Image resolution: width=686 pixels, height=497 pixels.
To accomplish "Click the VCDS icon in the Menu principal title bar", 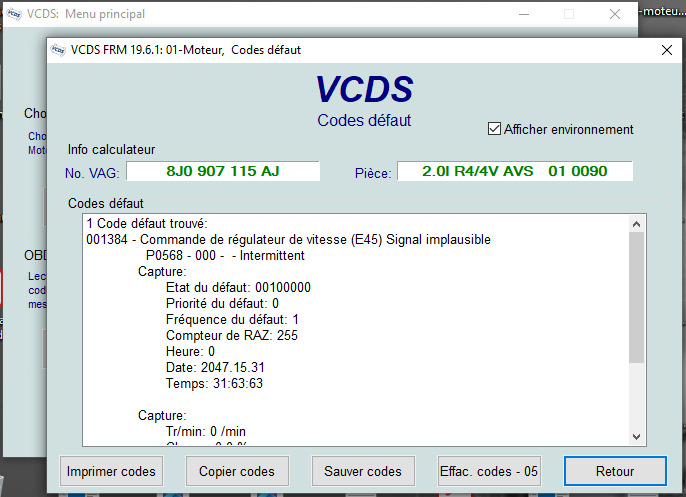I will 12,14.
